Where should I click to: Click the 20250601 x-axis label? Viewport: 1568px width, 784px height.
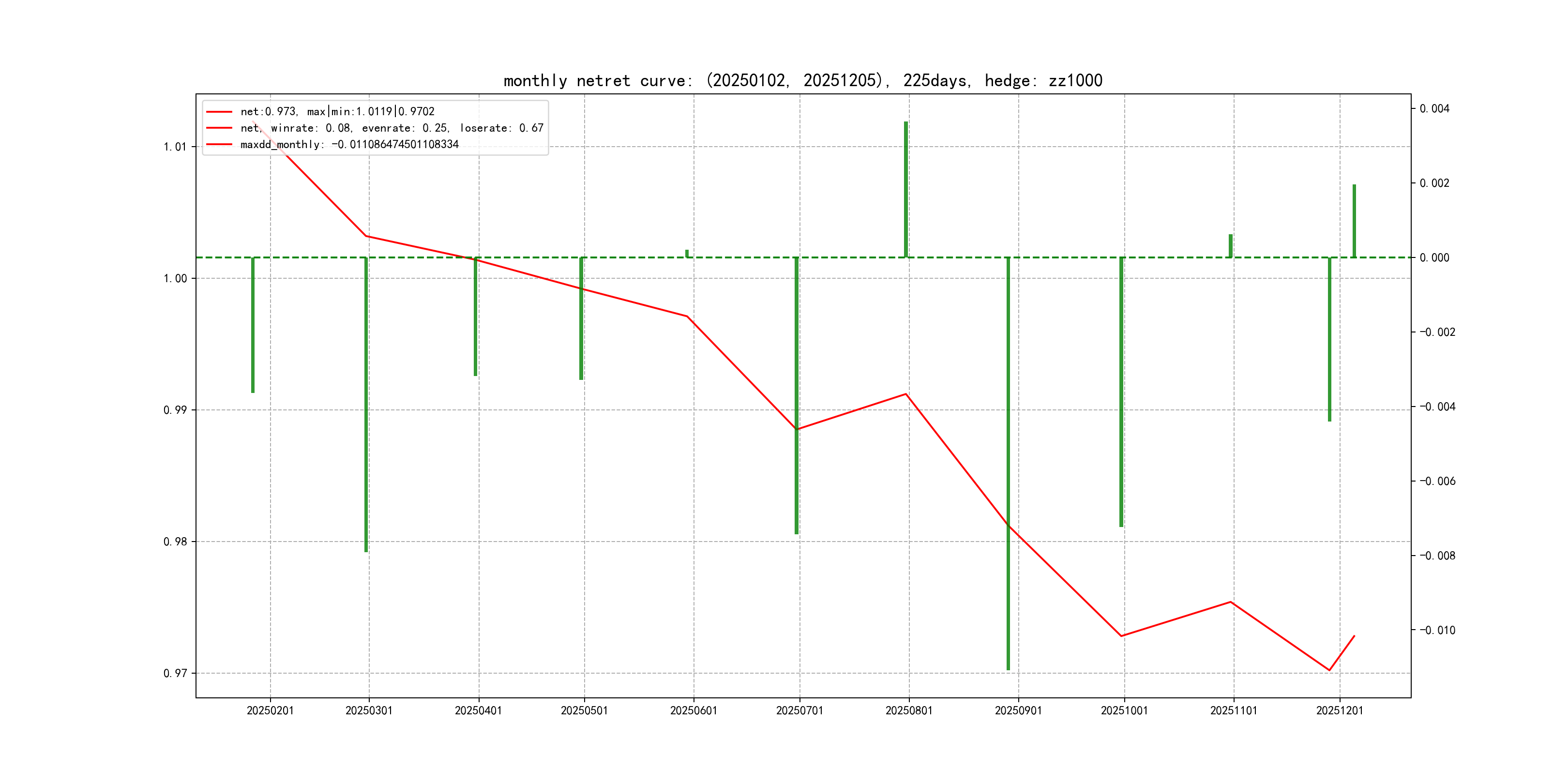point(694,710)
